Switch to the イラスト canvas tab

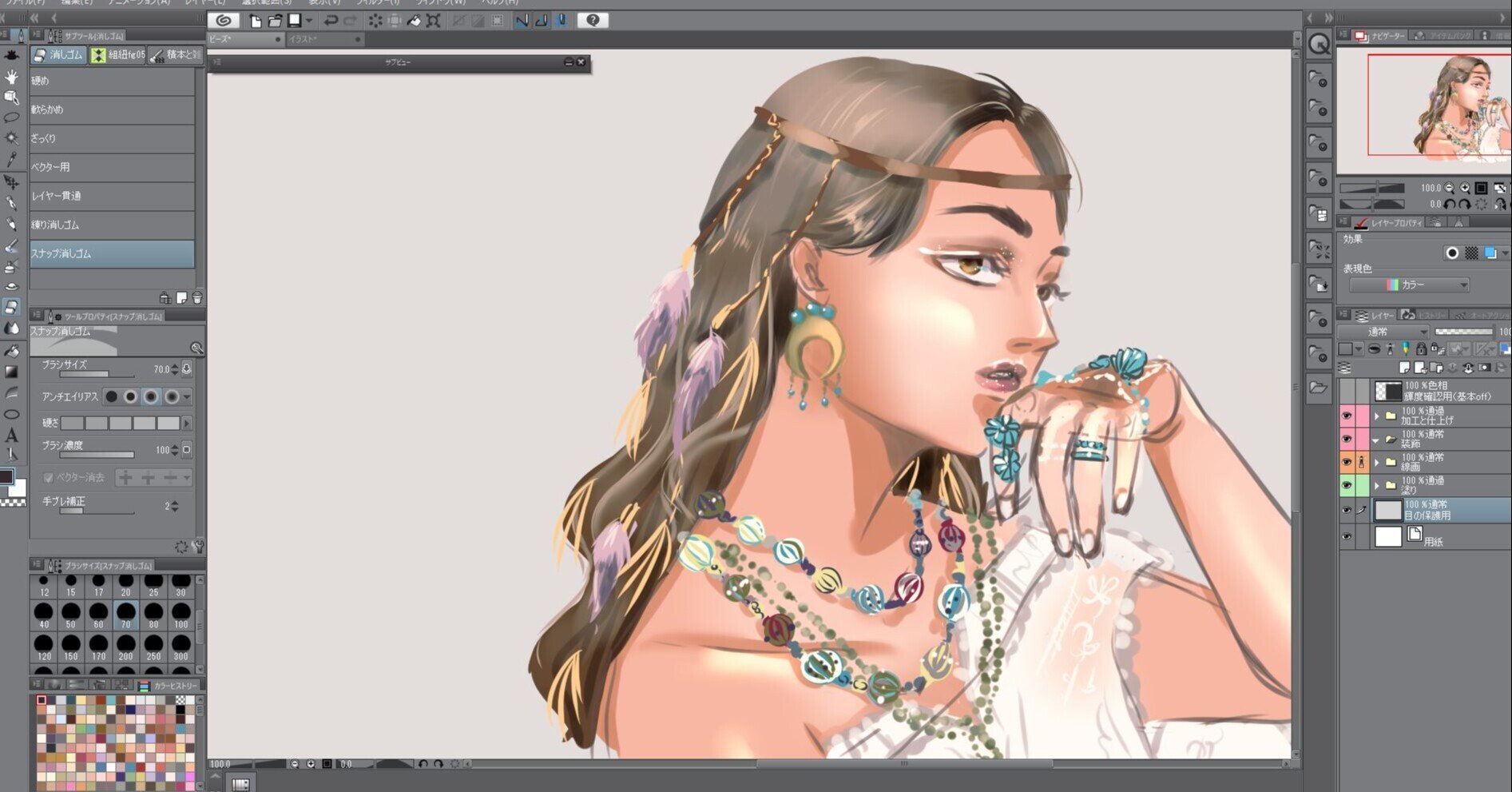point(325,39)
